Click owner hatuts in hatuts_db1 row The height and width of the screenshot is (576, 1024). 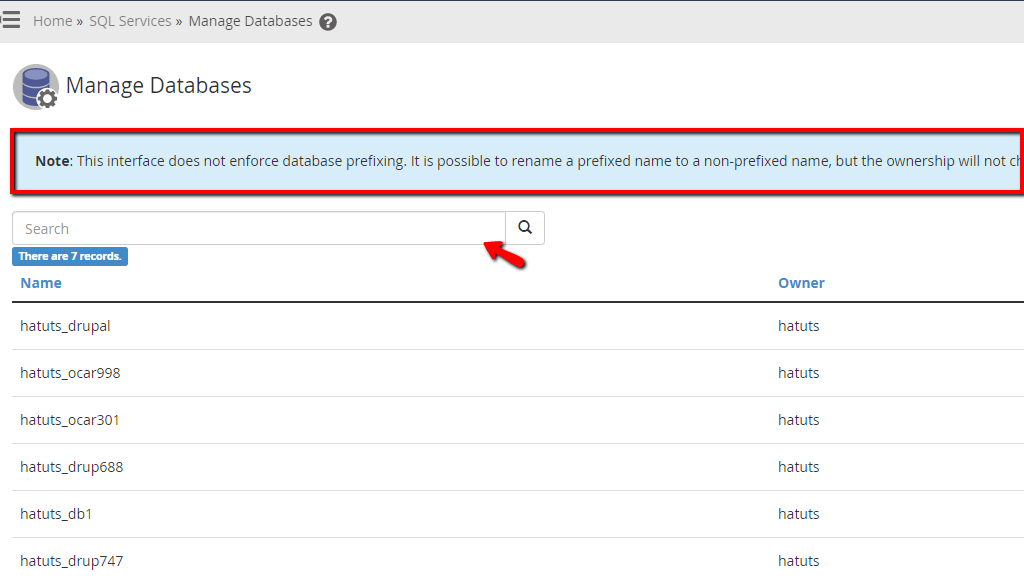coord(799,514)
